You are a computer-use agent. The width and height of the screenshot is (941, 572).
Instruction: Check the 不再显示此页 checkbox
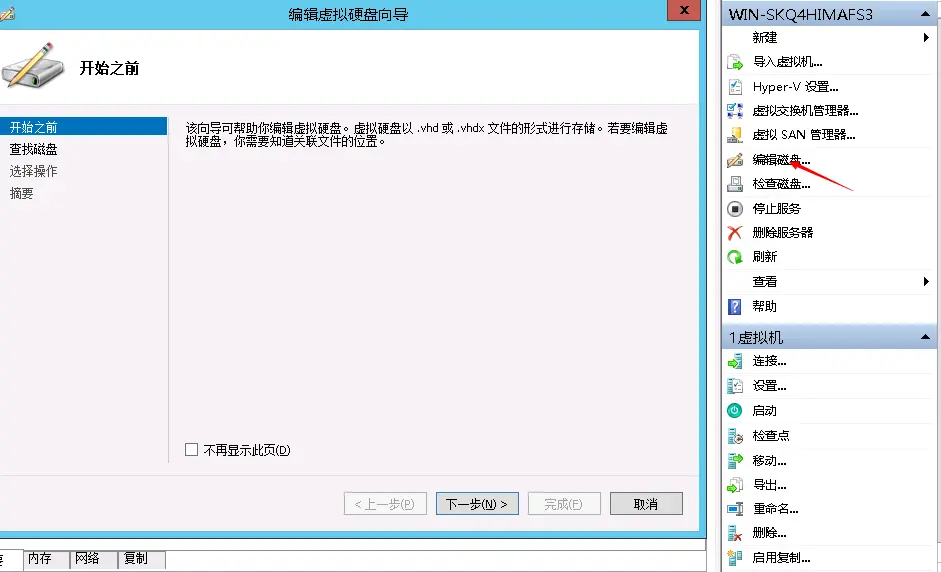click(x=191, y=450)
